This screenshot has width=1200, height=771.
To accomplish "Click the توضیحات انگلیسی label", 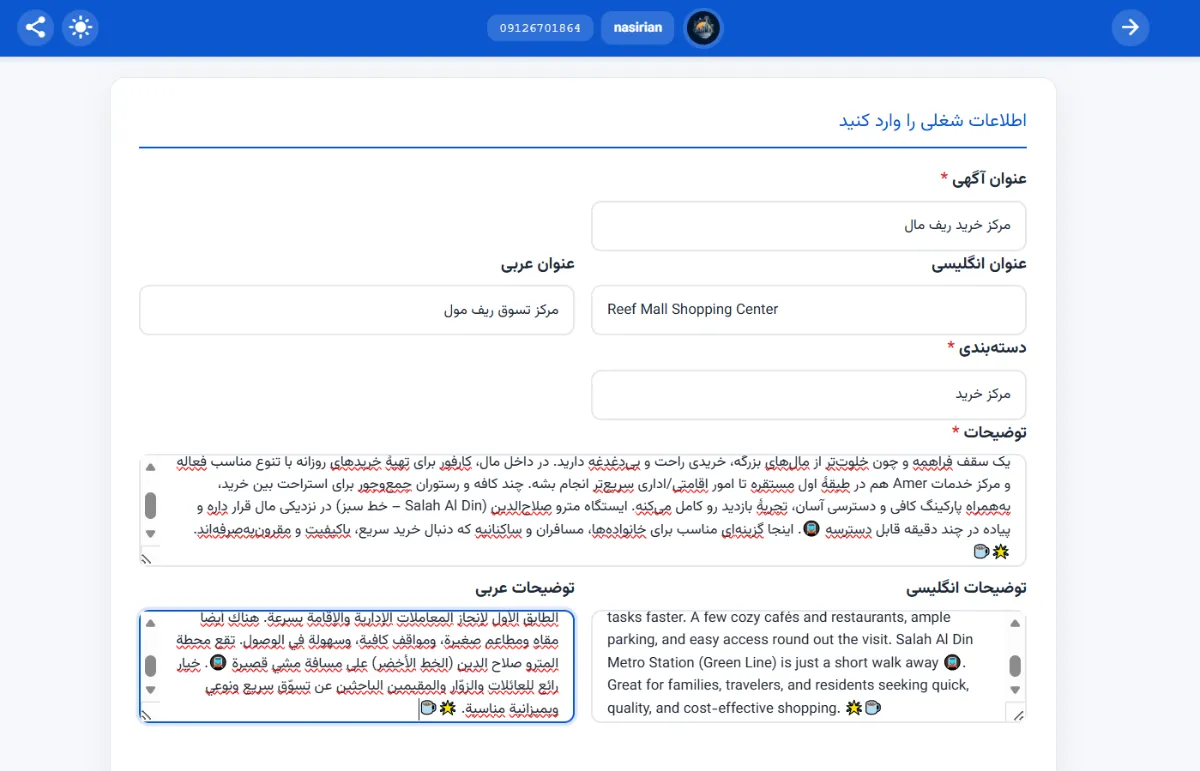I will (966, 588).
